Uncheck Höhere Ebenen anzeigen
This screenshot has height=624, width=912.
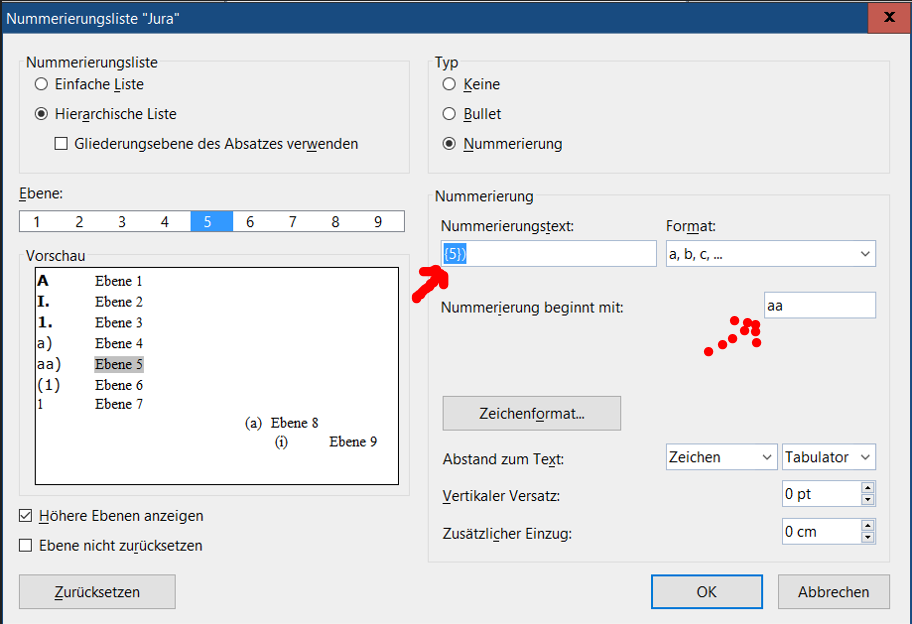(x=26, y=516)
